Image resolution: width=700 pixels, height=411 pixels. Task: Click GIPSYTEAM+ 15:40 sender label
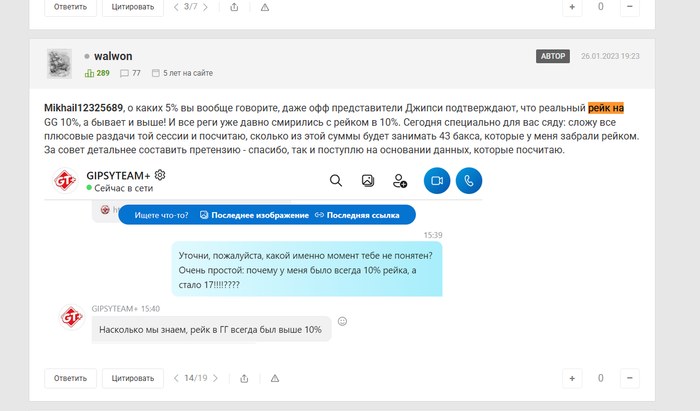(x=125, y=309)
